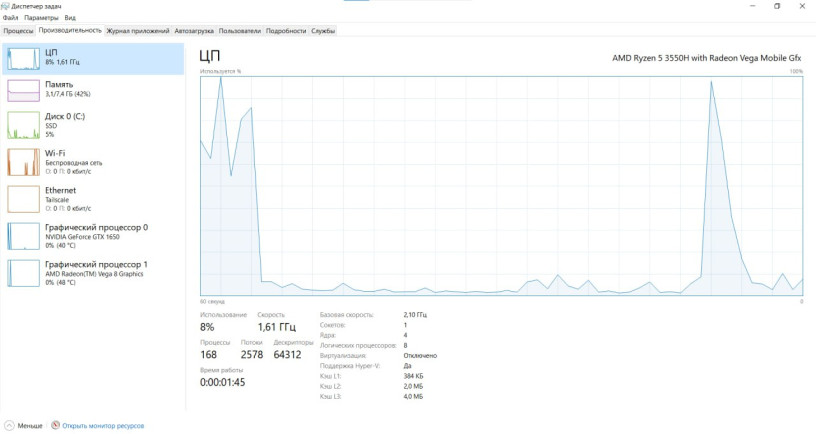
Task: Click the Память mini graph thumbnail
Action: click(23, 91)
